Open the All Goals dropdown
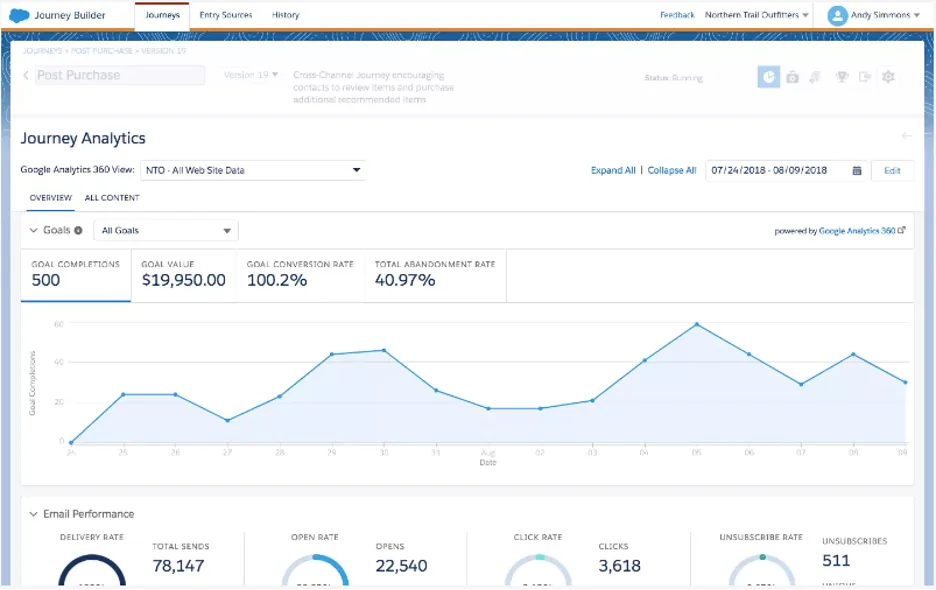This screenshot has width=936, height=590. [x=166, y=231]
